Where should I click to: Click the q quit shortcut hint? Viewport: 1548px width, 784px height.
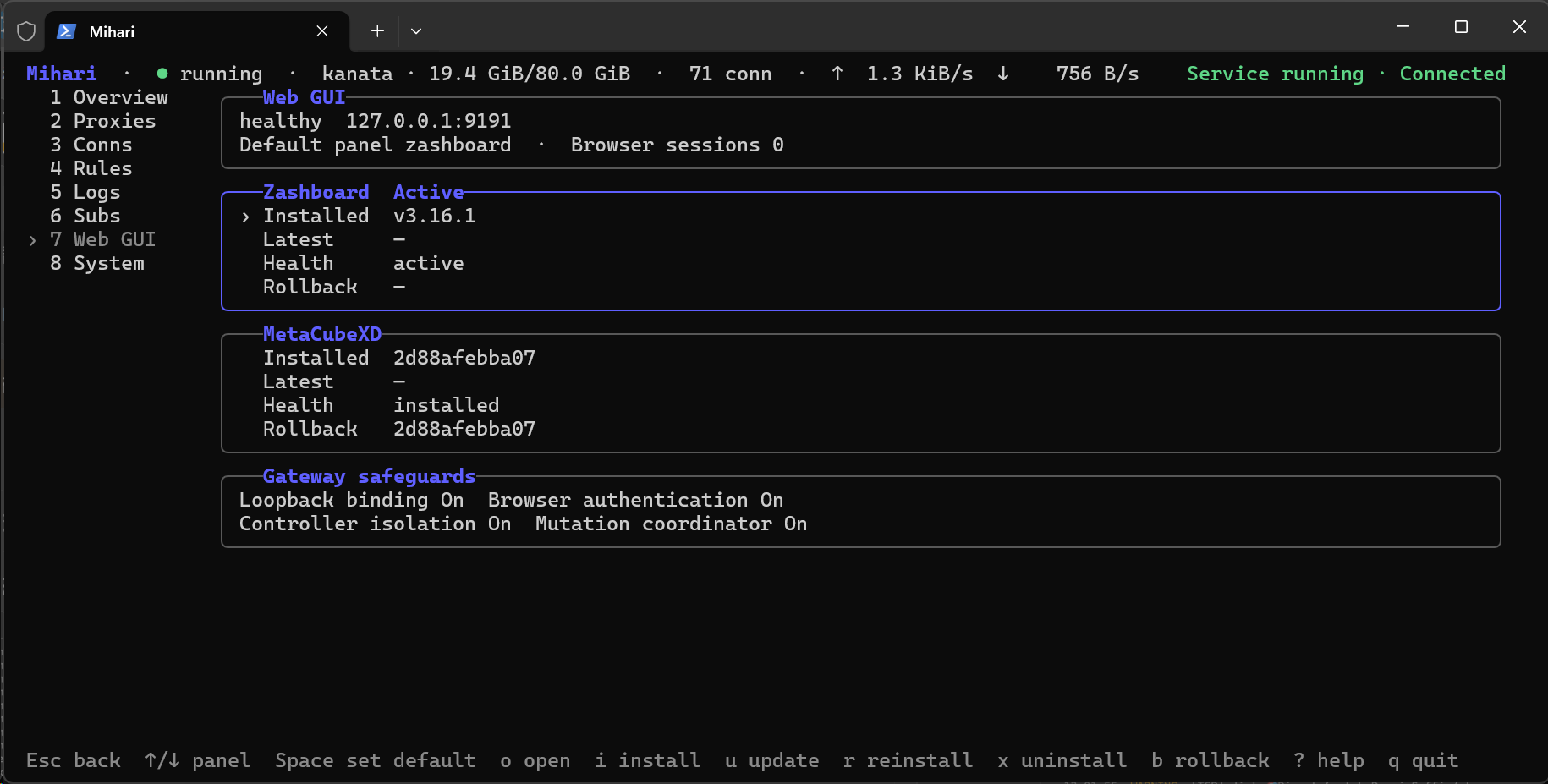click(x=1424, y=760)
